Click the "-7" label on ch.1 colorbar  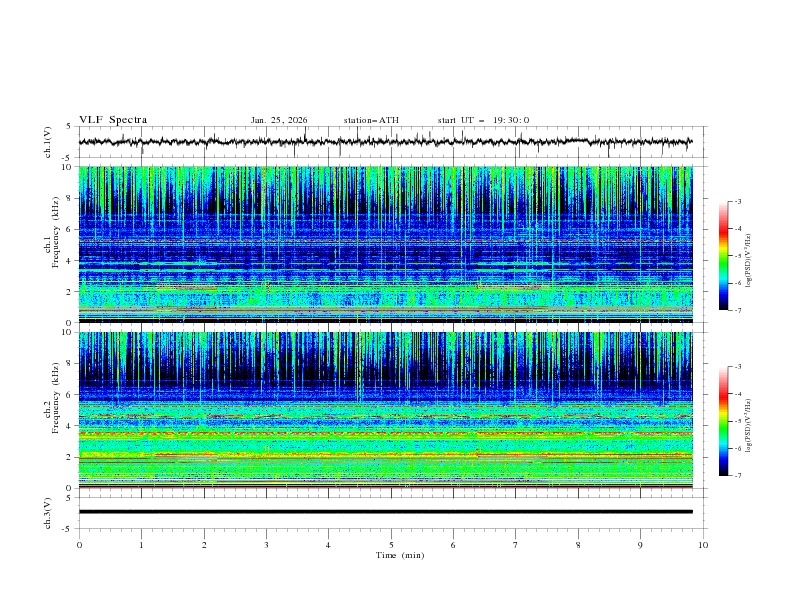pyautogui.click(x=738, y=311)
